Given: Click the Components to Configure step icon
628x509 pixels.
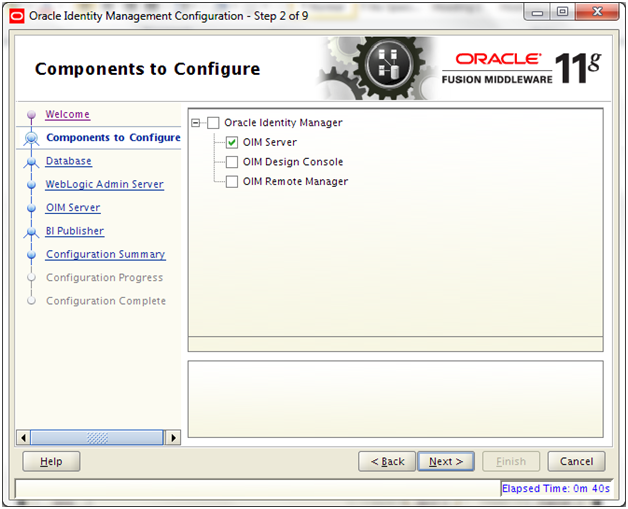Looking at the screenshot, I should click(x=31, y=139).
